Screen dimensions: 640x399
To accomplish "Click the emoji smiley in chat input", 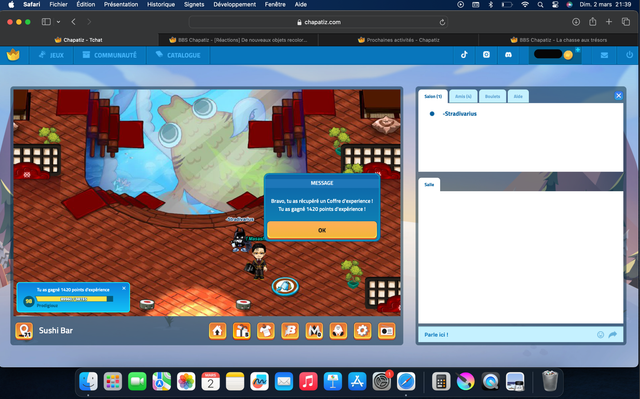I will (x=600, y=335).
